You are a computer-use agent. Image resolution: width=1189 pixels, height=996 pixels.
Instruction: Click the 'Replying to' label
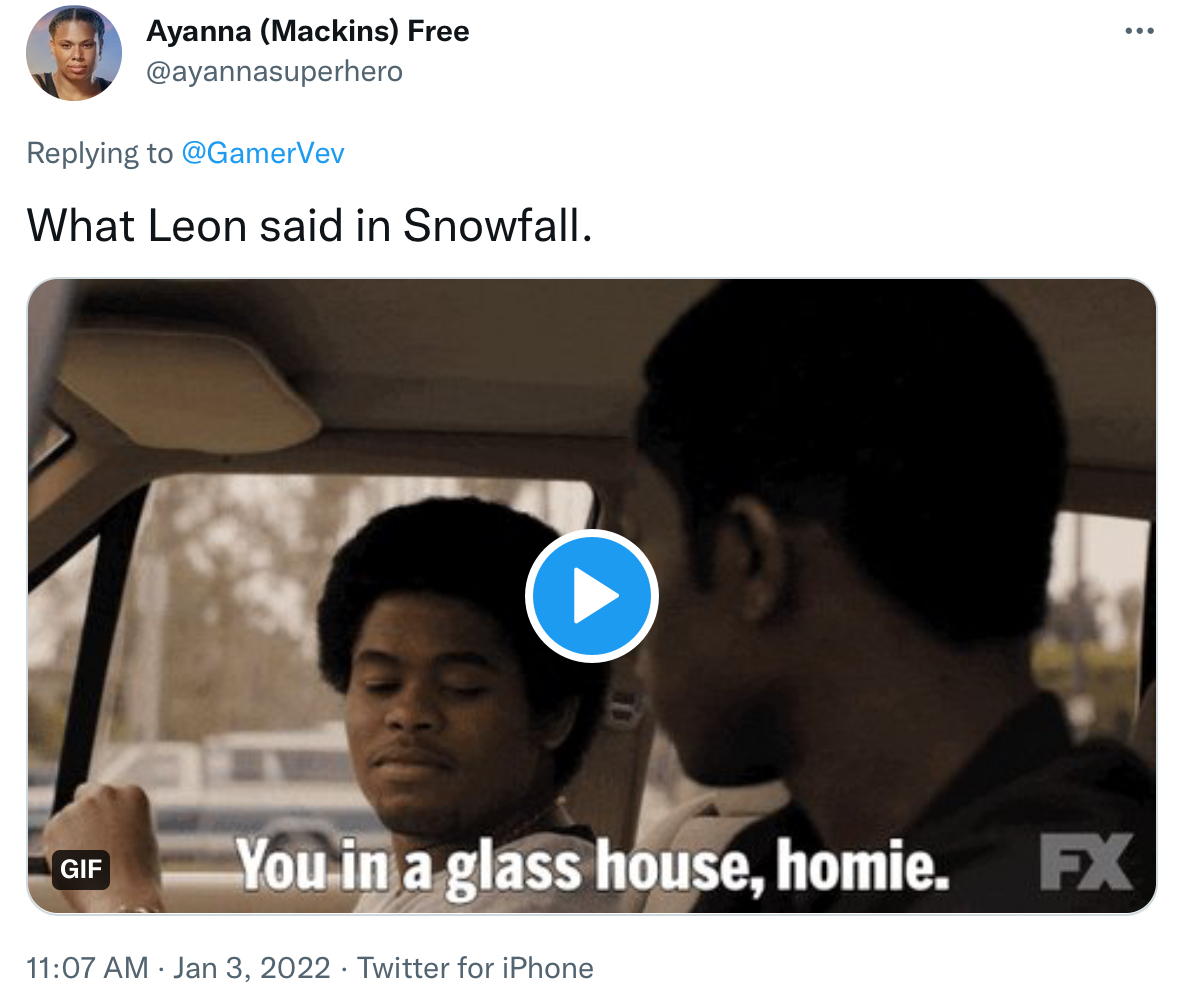[x=100, y=153]
